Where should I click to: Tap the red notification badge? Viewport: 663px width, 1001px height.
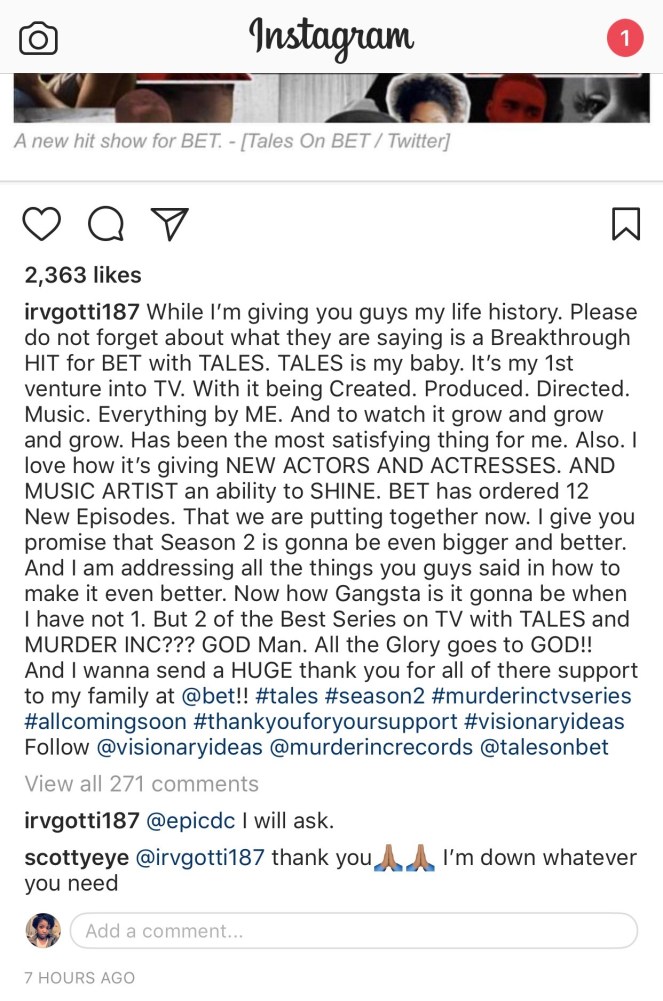click(x=625, y=38)
